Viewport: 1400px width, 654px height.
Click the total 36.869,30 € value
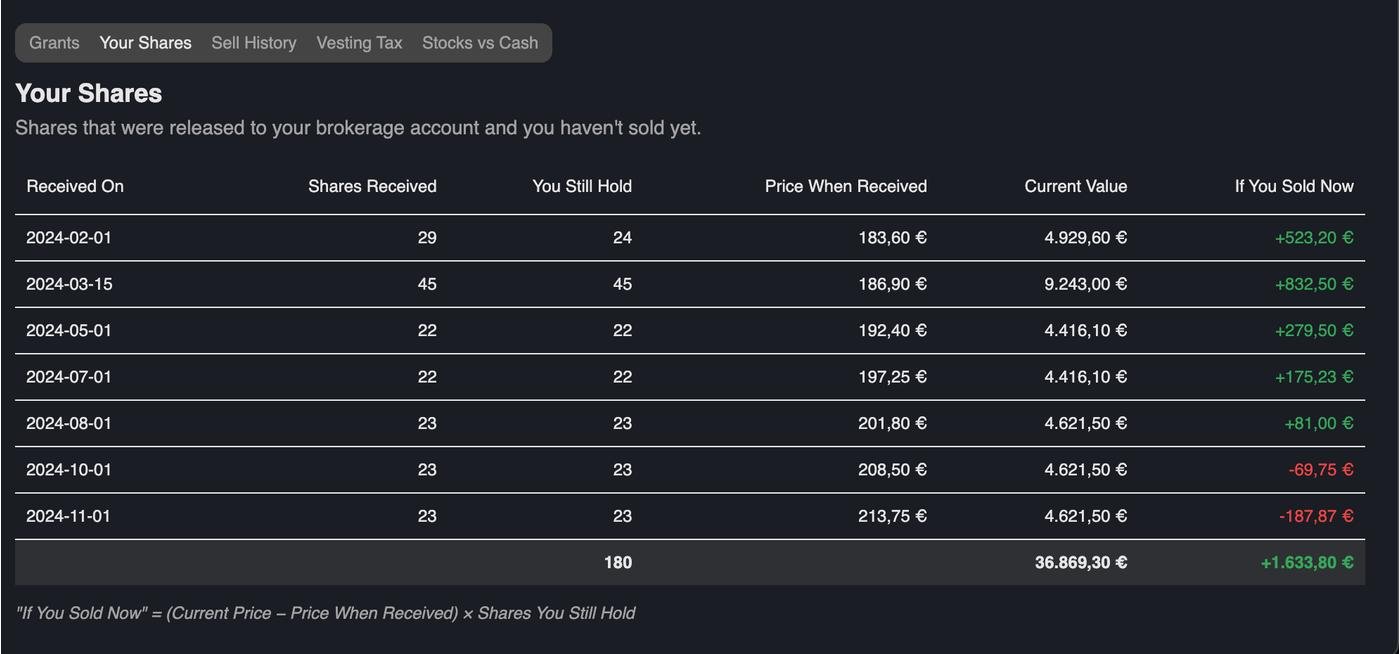click(x=1080, y=563)
